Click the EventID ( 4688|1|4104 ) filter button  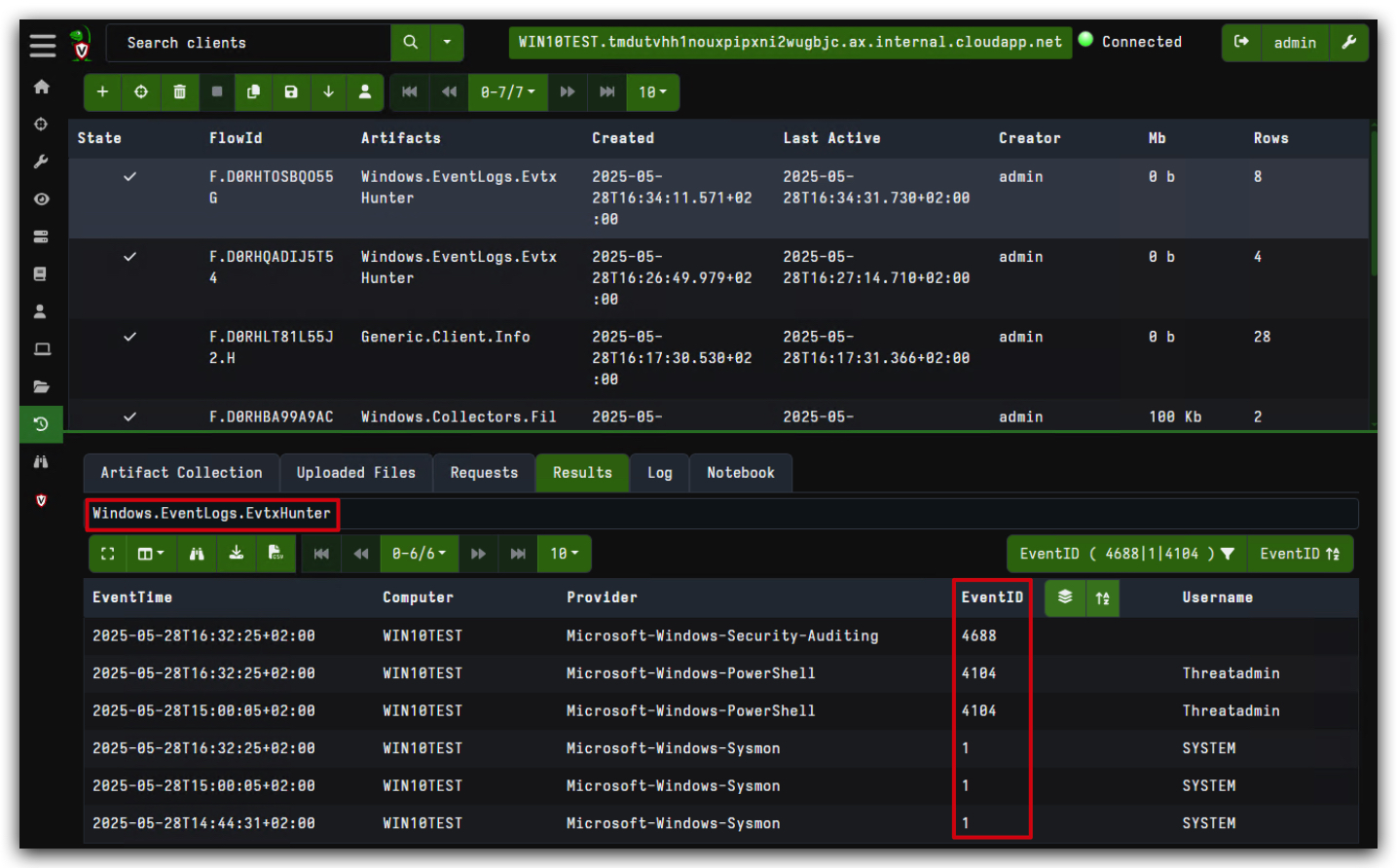pos(1127,554)
